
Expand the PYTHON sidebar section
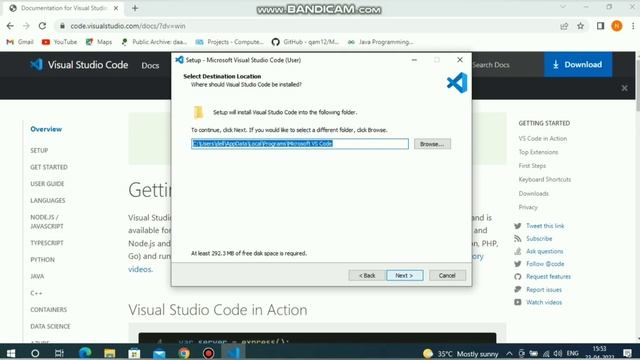[x=42, y=260]
